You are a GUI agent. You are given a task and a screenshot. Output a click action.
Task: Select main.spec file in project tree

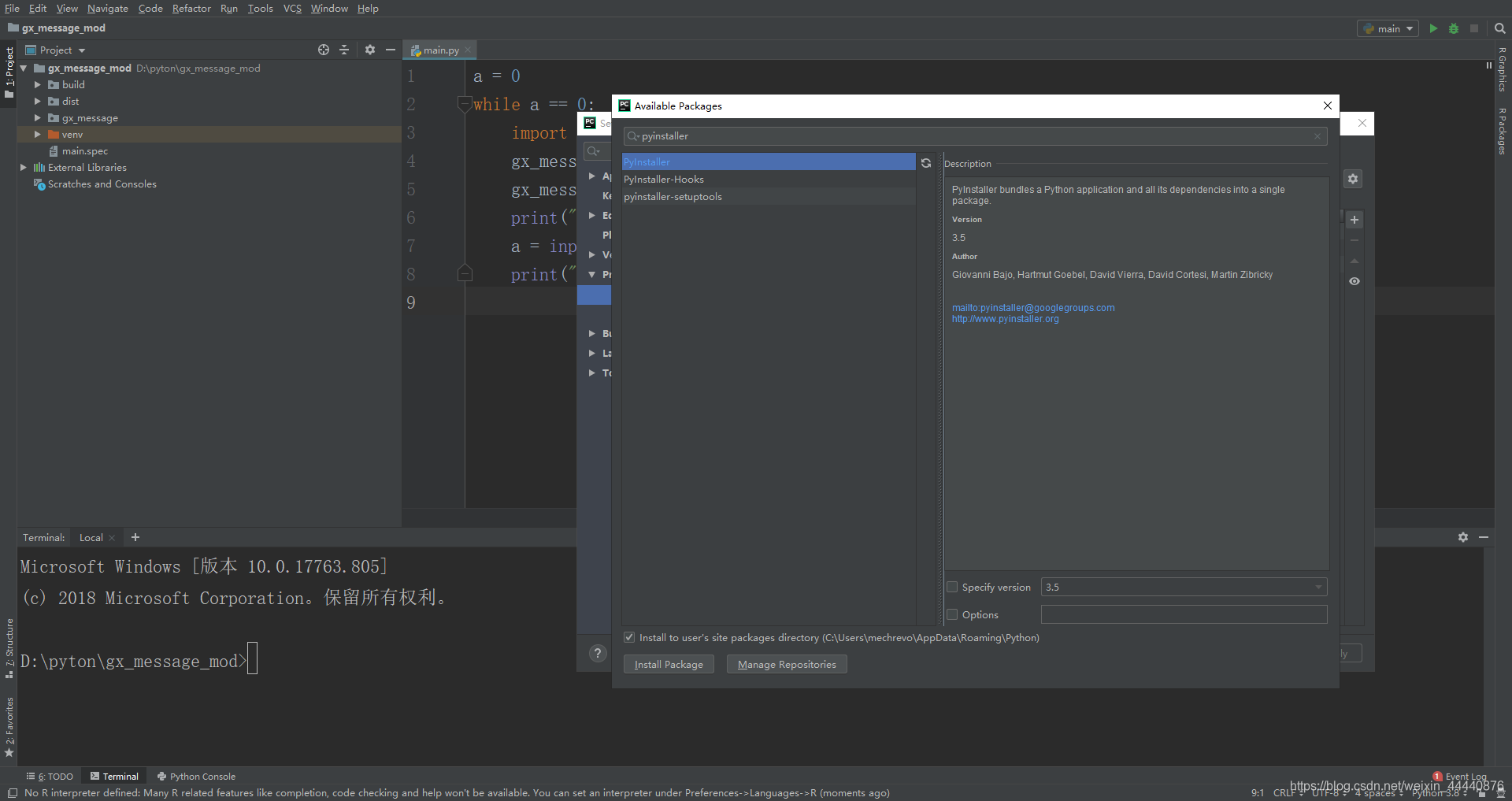85,151
